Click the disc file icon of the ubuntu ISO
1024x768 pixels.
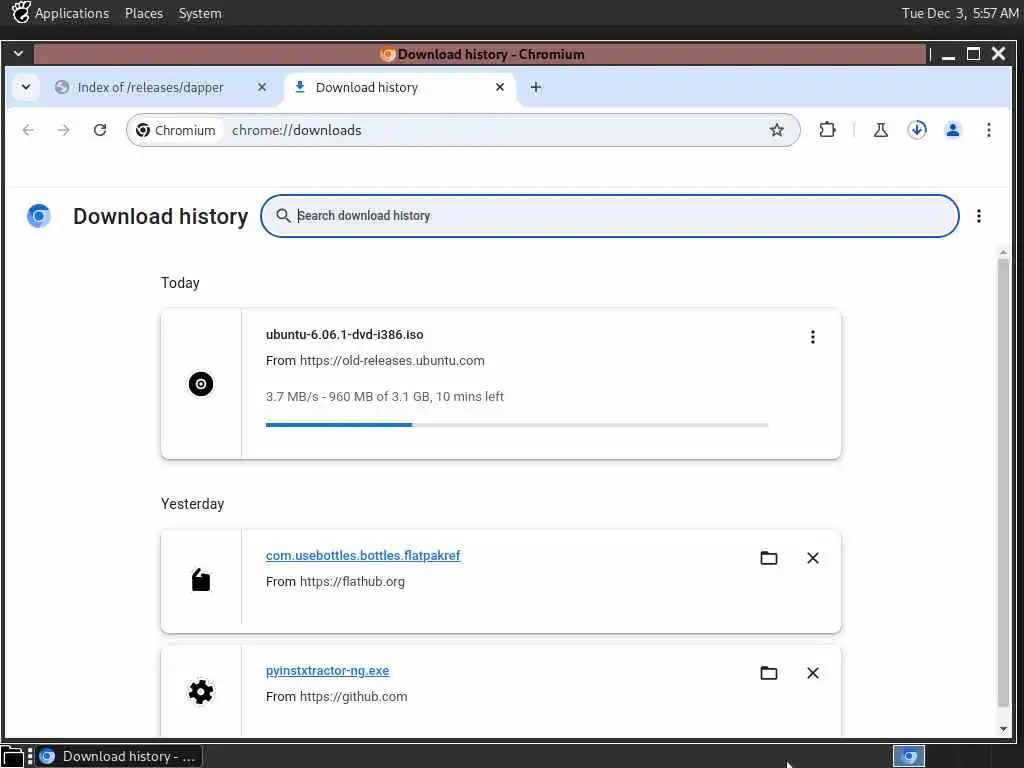click(x=200, y=383)
